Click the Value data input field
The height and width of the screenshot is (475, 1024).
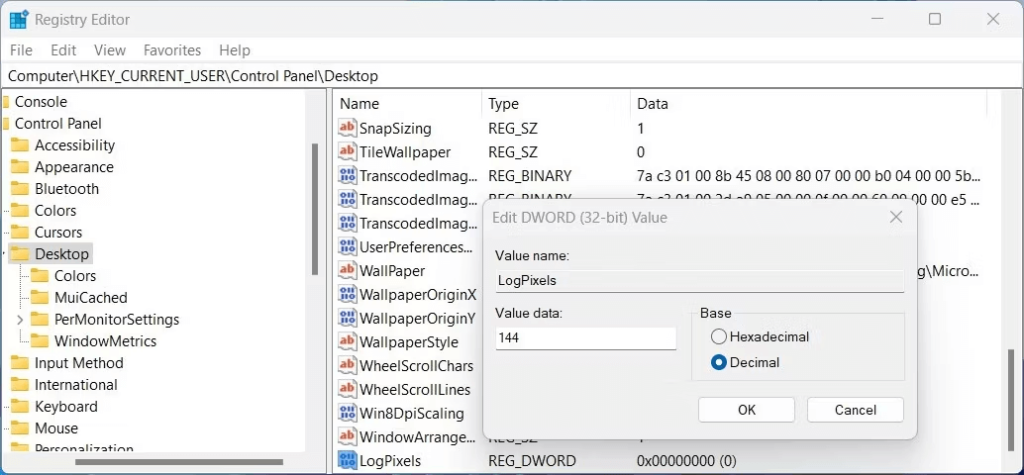point(585,339)
